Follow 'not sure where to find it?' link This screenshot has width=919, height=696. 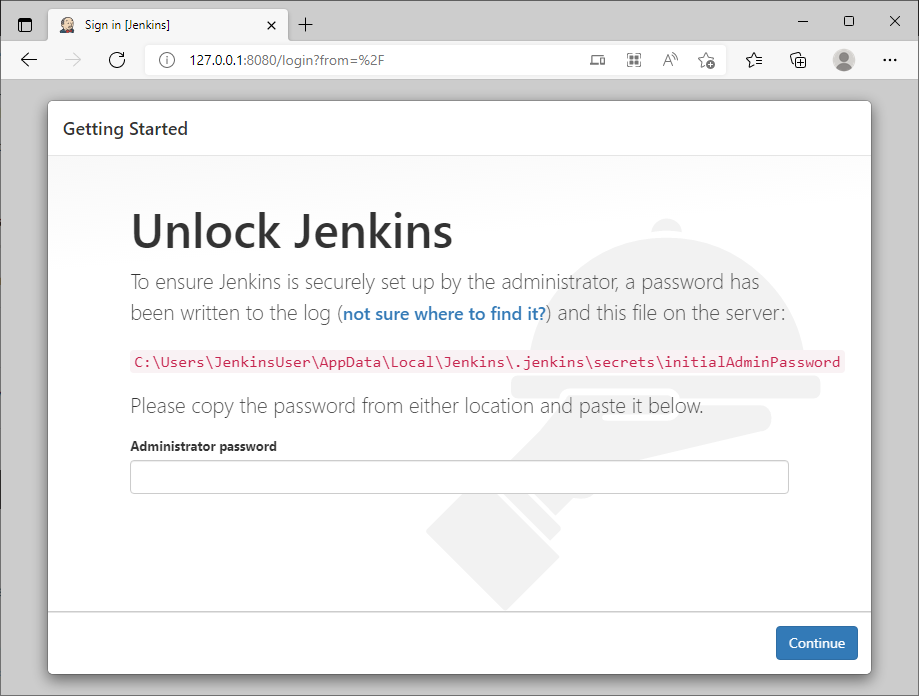tap(444, 314)
